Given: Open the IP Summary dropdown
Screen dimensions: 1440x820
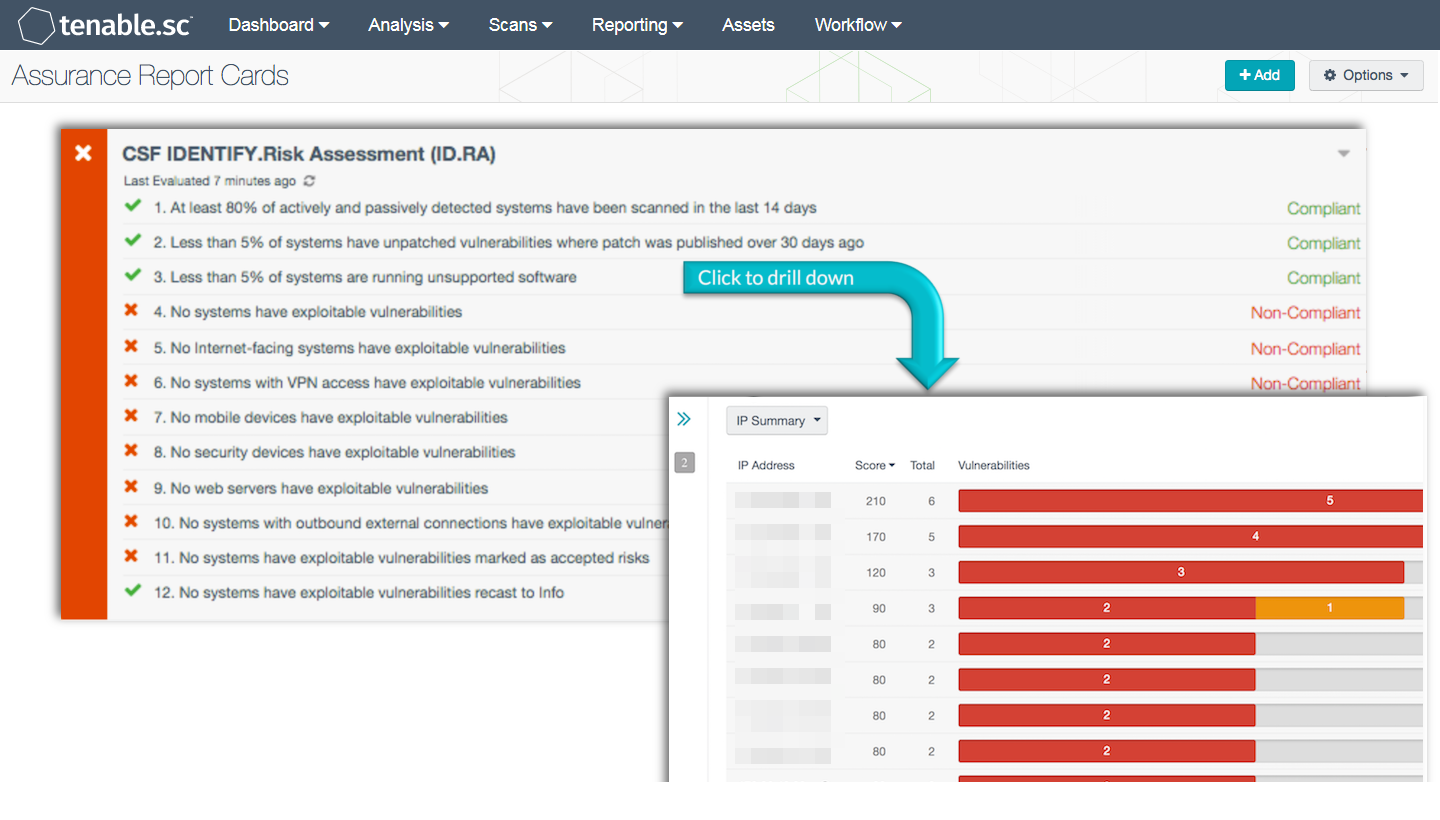Looking at the screenshot, I should pos(777,421).
